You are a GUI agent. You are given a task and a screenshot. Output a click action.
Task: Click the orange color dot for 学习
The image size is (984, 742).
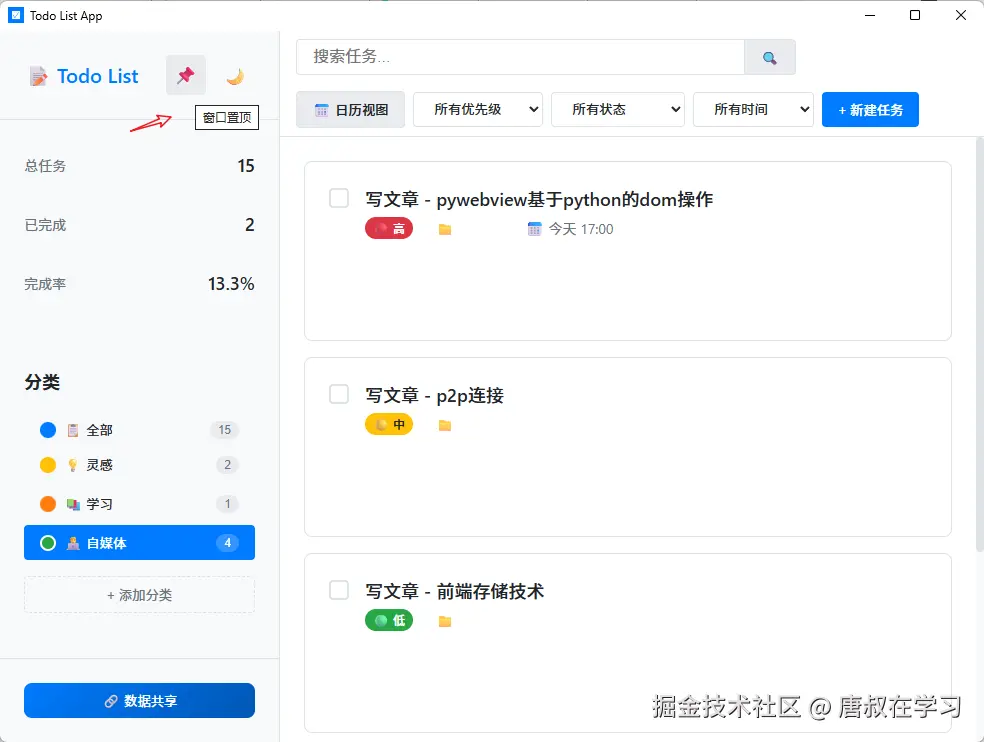coord(48,504)
